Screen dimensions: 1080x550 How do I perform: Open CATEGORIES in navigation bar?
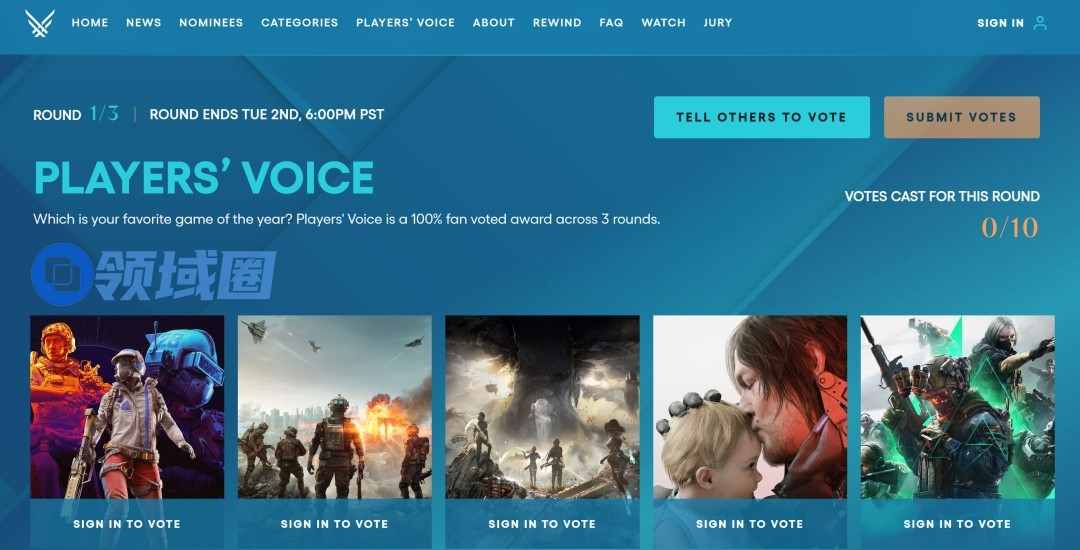click(x=300, y=23)
